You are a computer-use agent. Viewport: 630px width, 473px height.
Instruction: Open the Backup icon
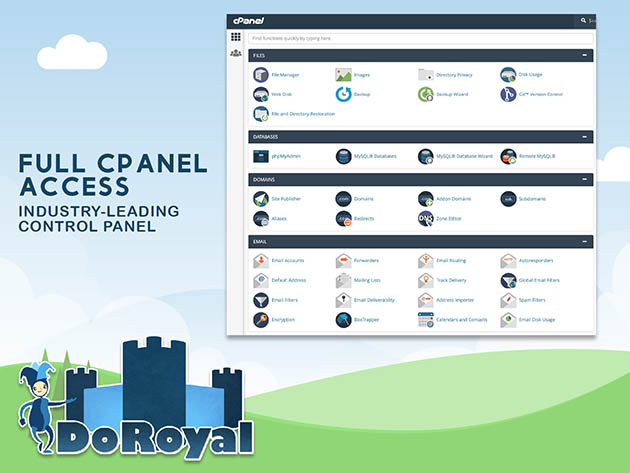tap(343, 94)
